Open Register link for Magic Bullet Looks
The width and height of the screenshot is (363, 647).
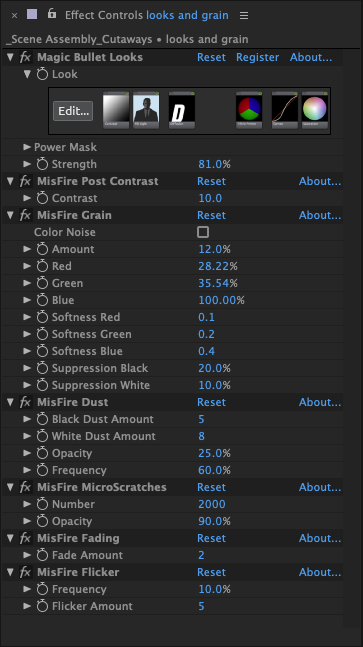257,57
